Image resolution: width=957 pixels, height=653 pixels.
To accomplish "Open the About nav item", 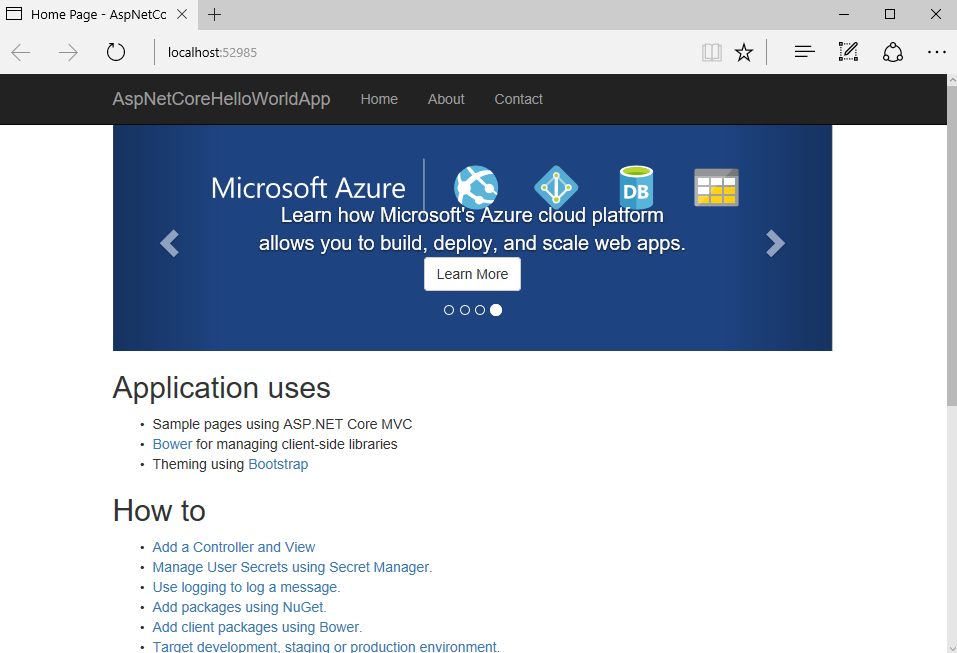I will [x=446, y=99].
